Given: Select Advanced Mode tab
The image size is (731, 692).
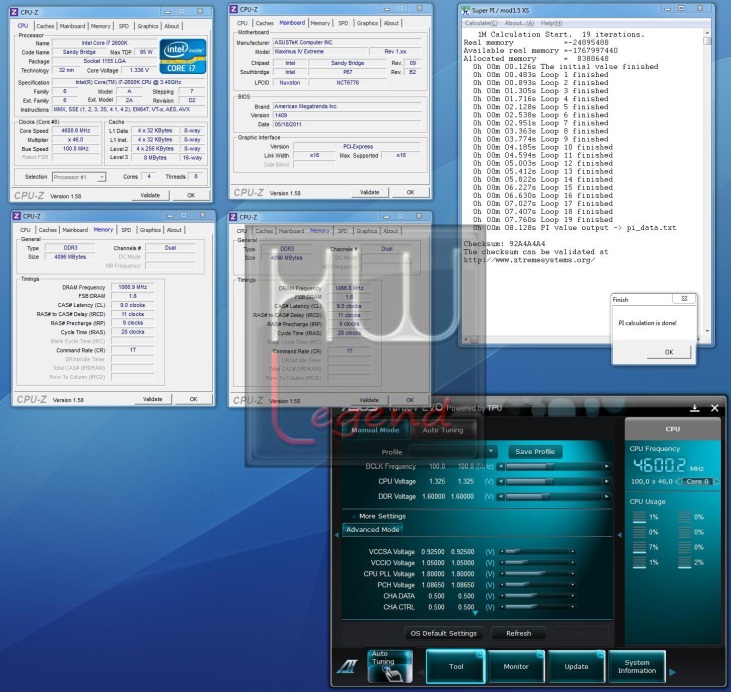Looking at the screenshot, I should point(372,530).
